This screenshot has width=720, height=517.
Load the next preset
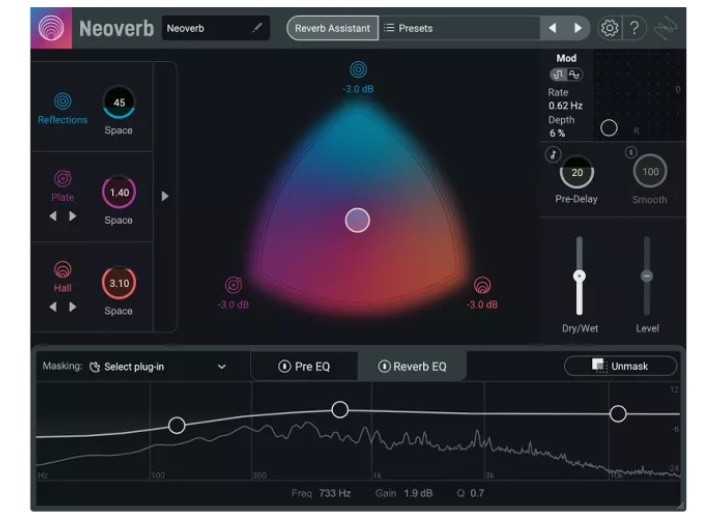pyautogui.click(x=578, y=28)
